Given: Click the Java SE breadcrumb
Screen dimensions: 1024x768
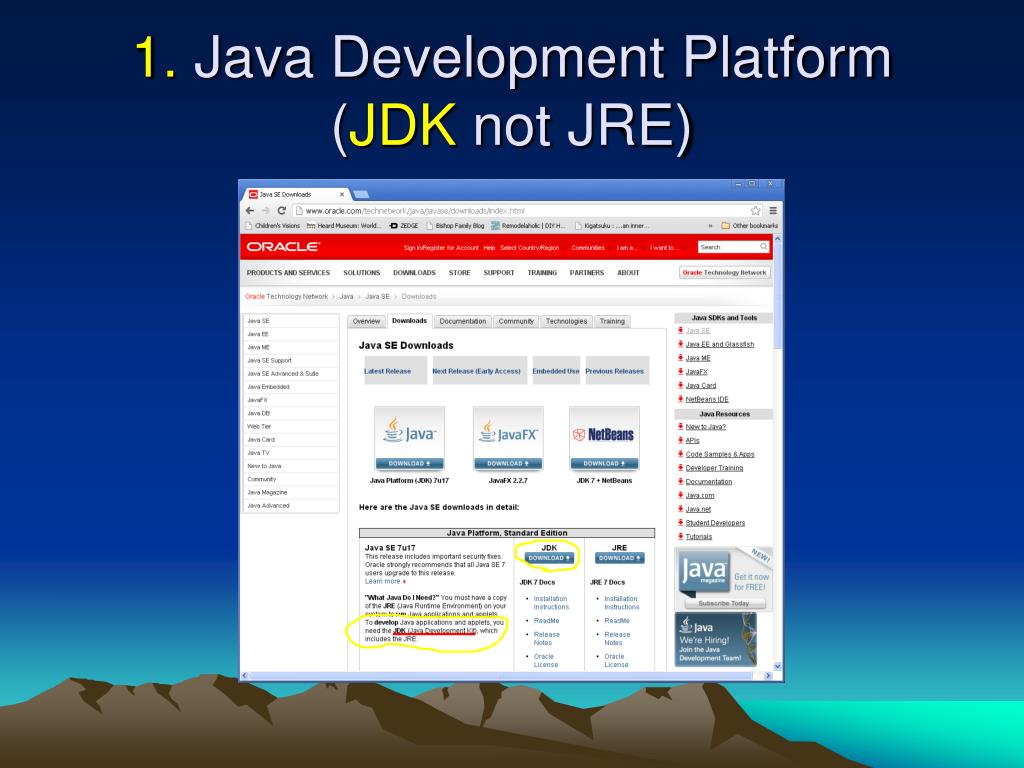Looking at the screenshot, I should [x=377, y=296].
